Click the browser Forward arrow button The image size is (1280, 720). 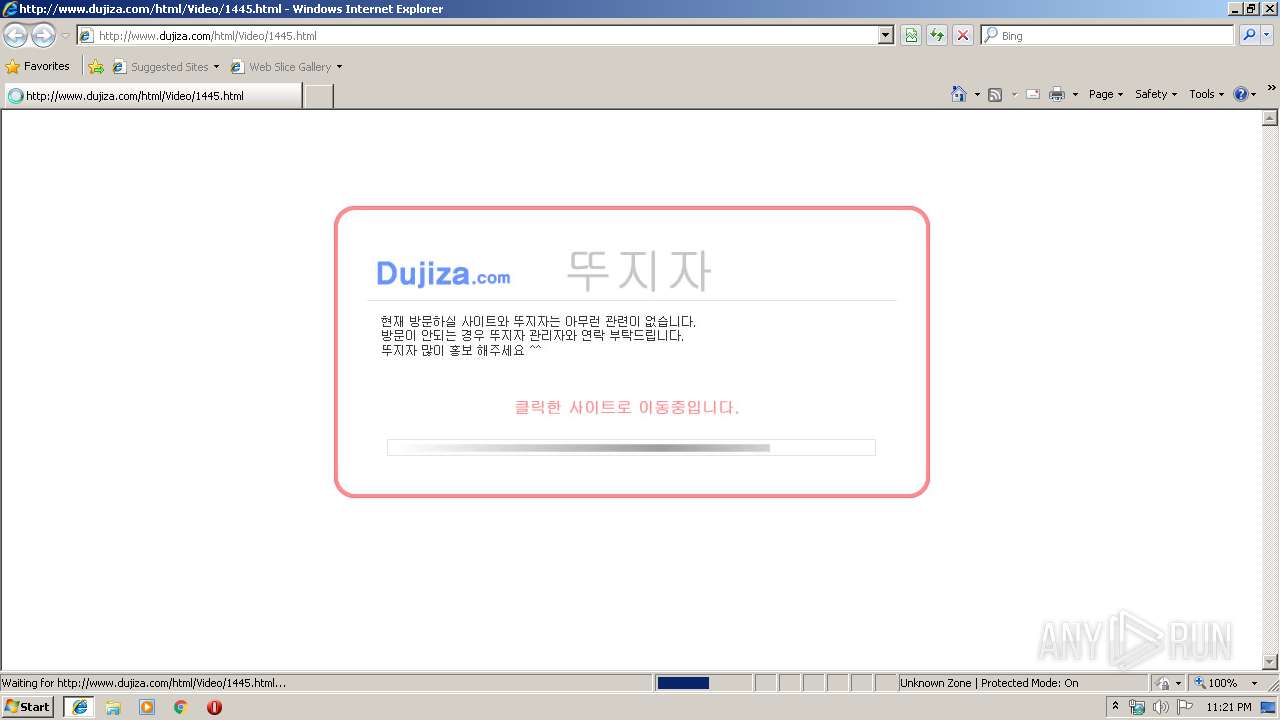coord(43,36)
